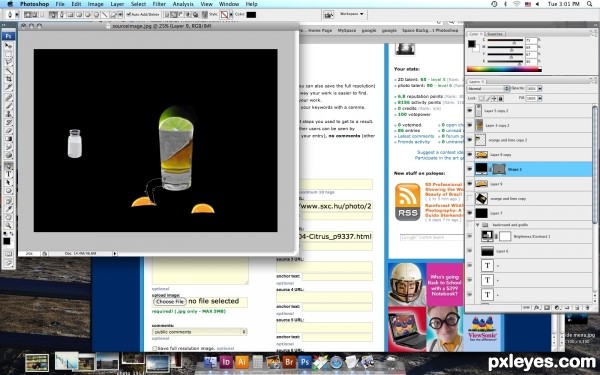Image resolution: width=600 pixels, height=375 pixels.
Task: Select the Rectangular Marquee tool
Action: click(x=8, y=54)
